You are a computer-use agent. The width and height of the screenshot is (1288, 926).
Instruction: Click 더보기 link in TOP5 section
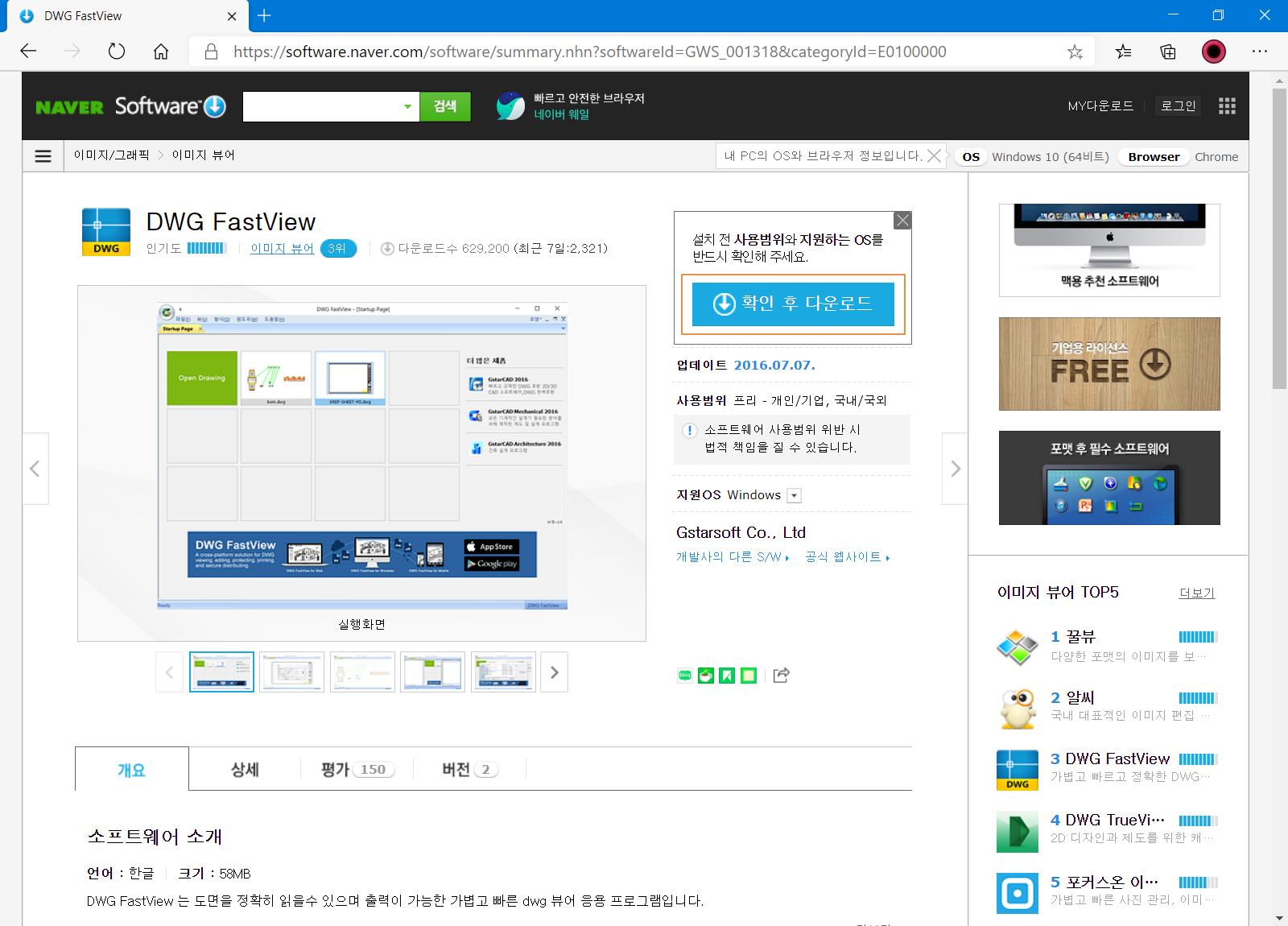[1196, 593]
